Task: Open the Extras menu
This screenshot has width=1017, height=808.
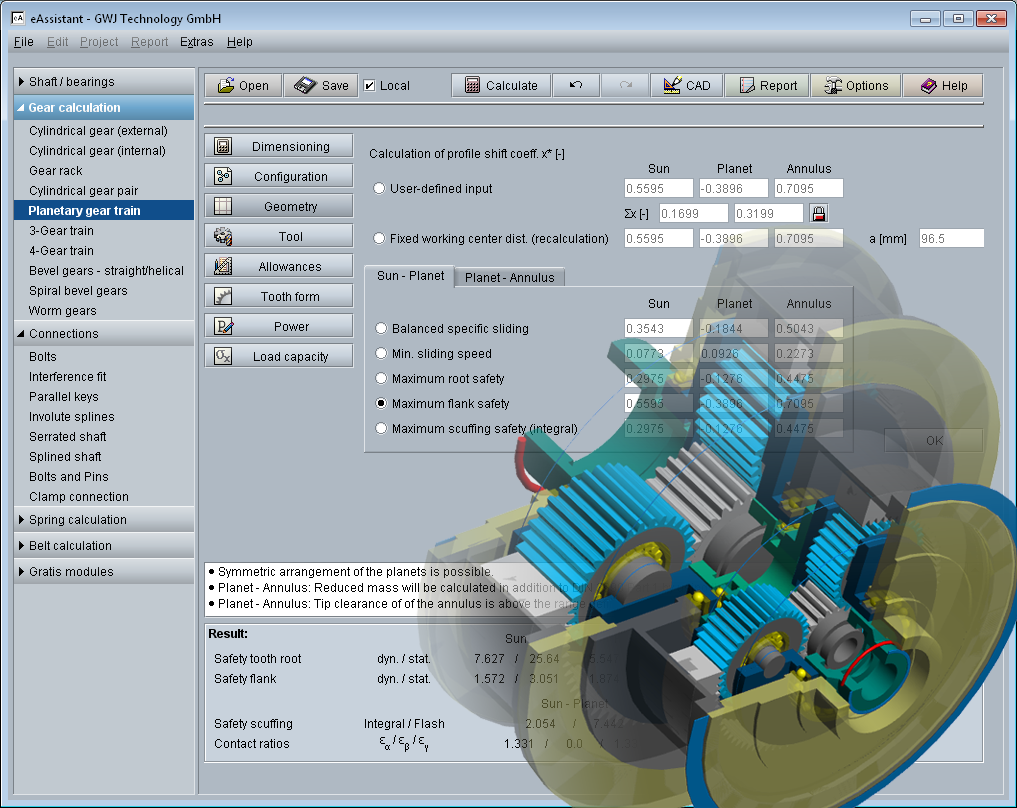Action: point(196,42)
